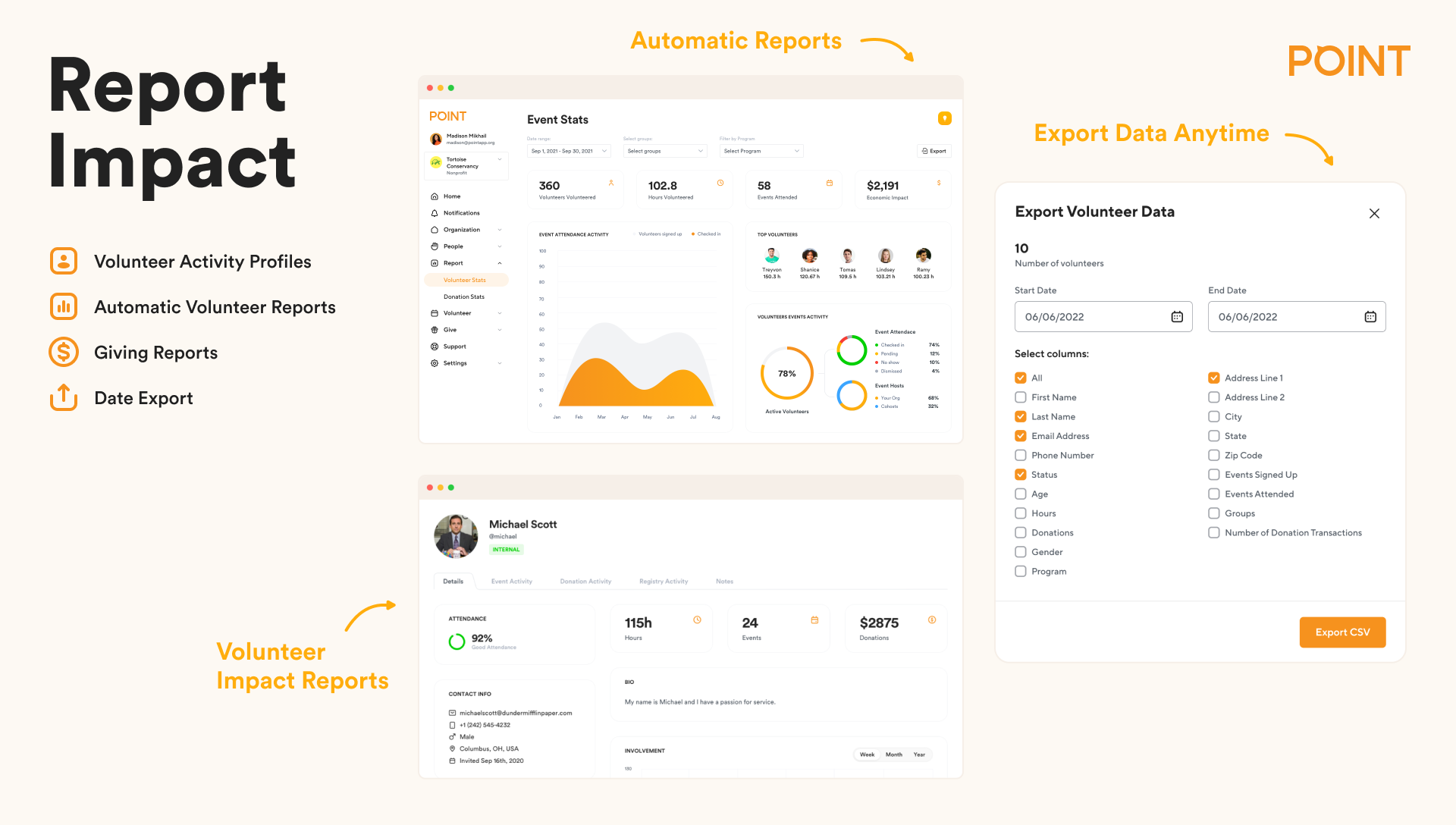1456x825 pixels.
Task: Open the Filter by Program dropdown
Action: pos(761,151)
